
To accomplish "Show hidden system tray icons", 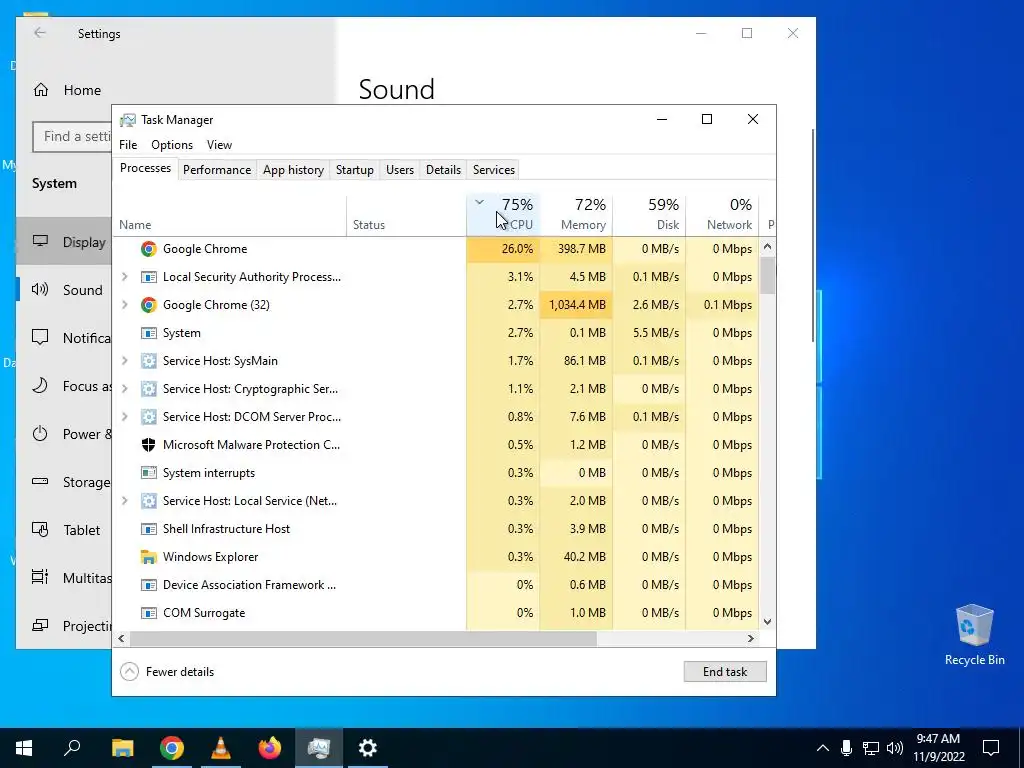I will (x=823, y=748).
